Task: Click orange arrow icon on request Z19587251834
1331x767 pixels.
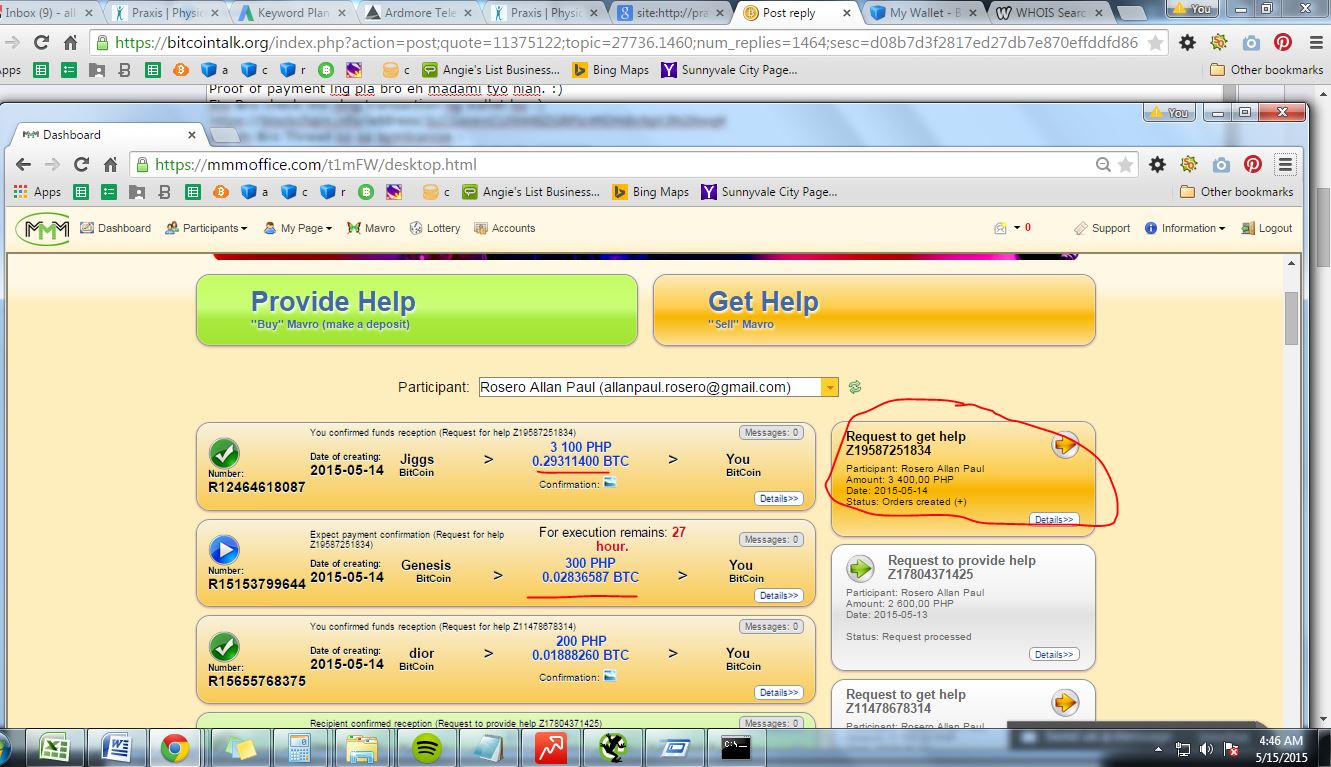Action: [x=1065, y=445]
